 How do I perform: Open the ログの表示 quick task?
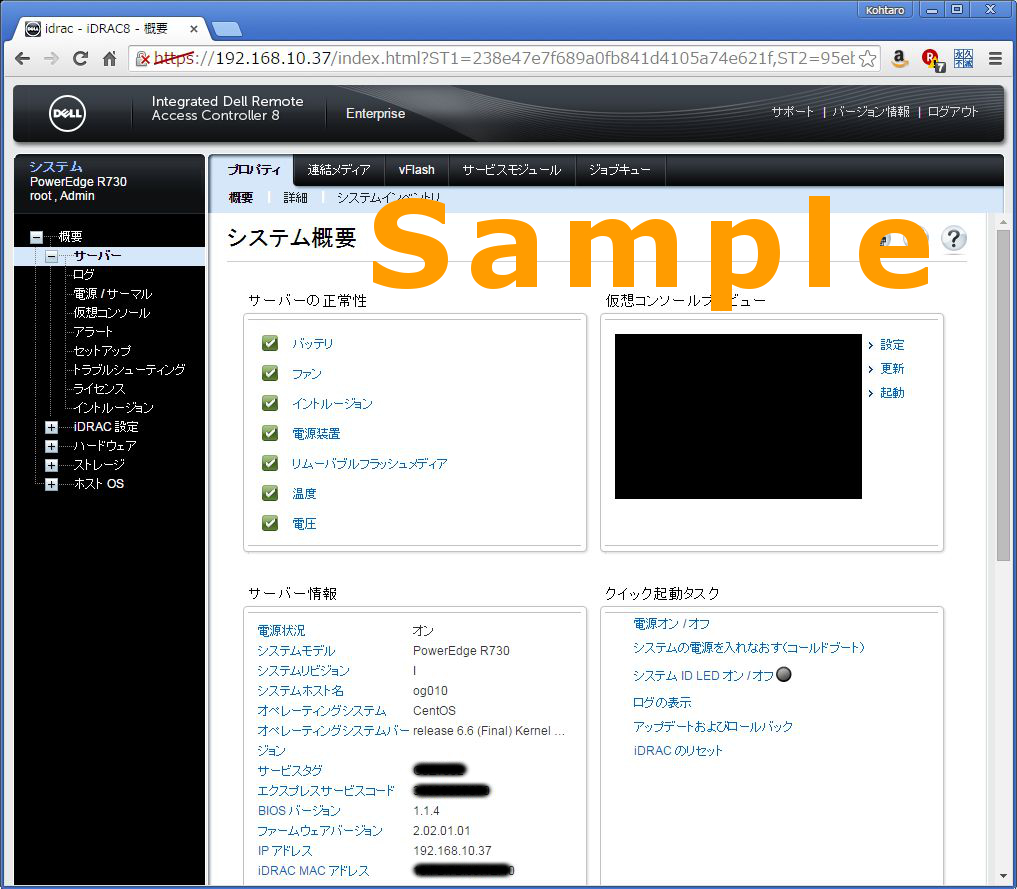click(x=662, y=702)
